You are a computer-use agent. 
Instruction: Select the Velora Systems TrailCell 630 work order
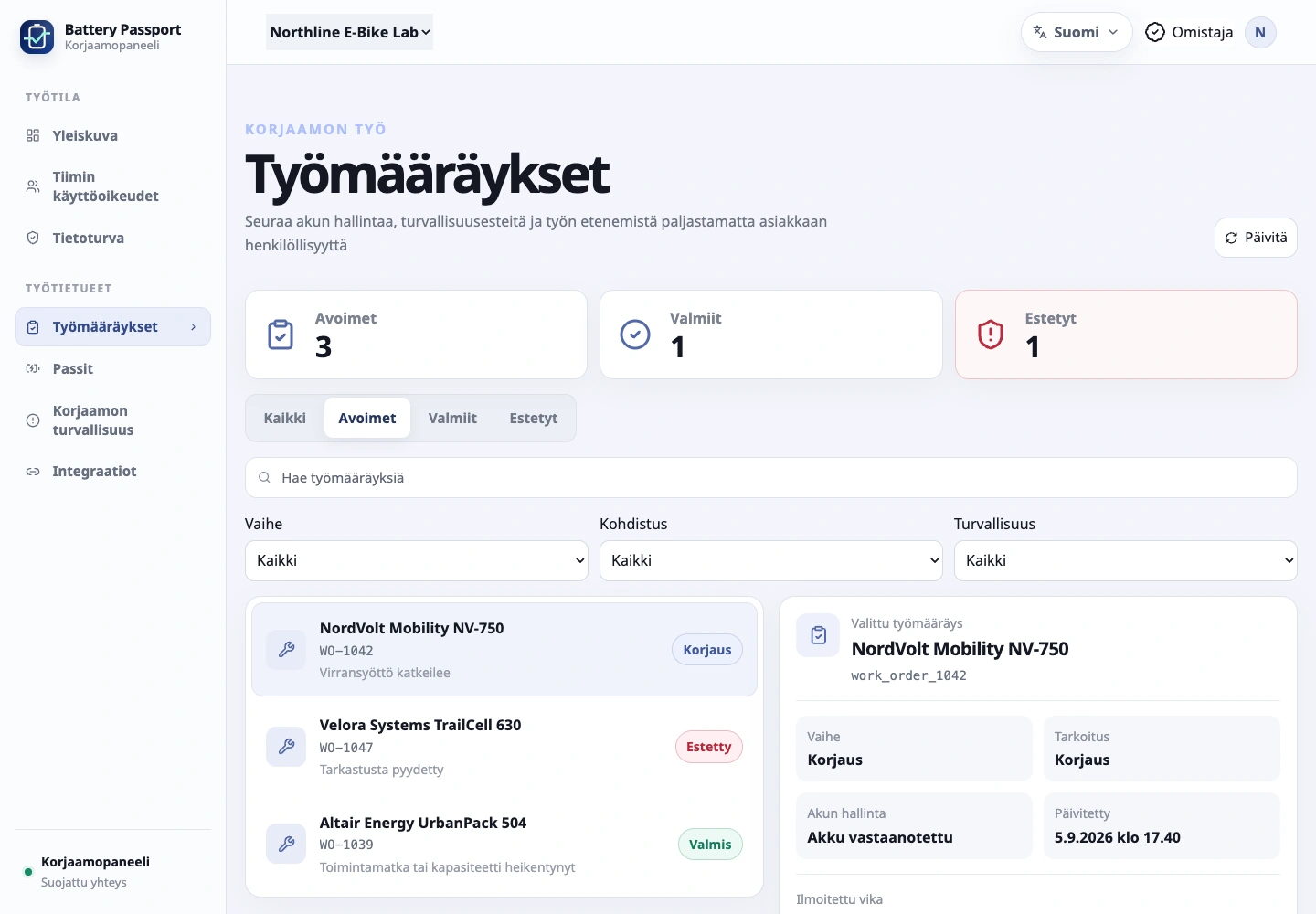(x=504, y=747)
